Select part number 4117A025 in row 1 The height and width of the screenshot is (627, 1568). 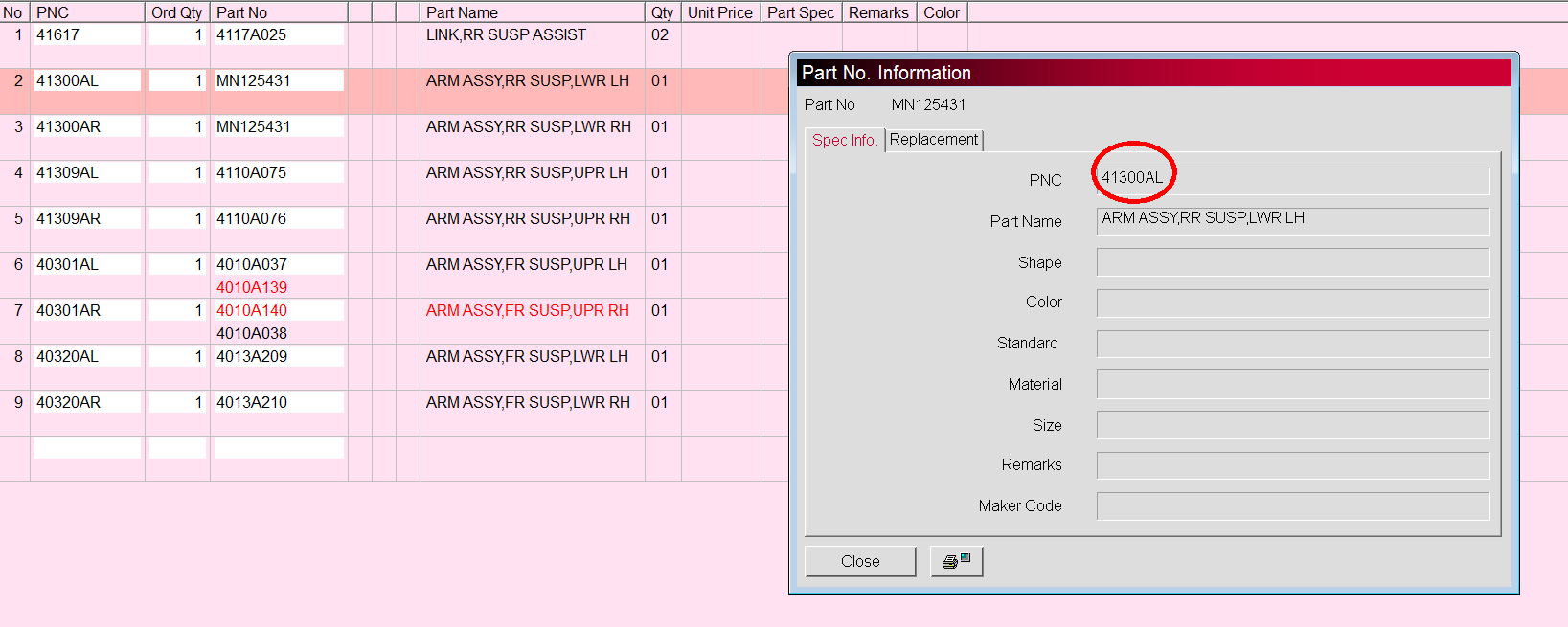tap(252, 34)
